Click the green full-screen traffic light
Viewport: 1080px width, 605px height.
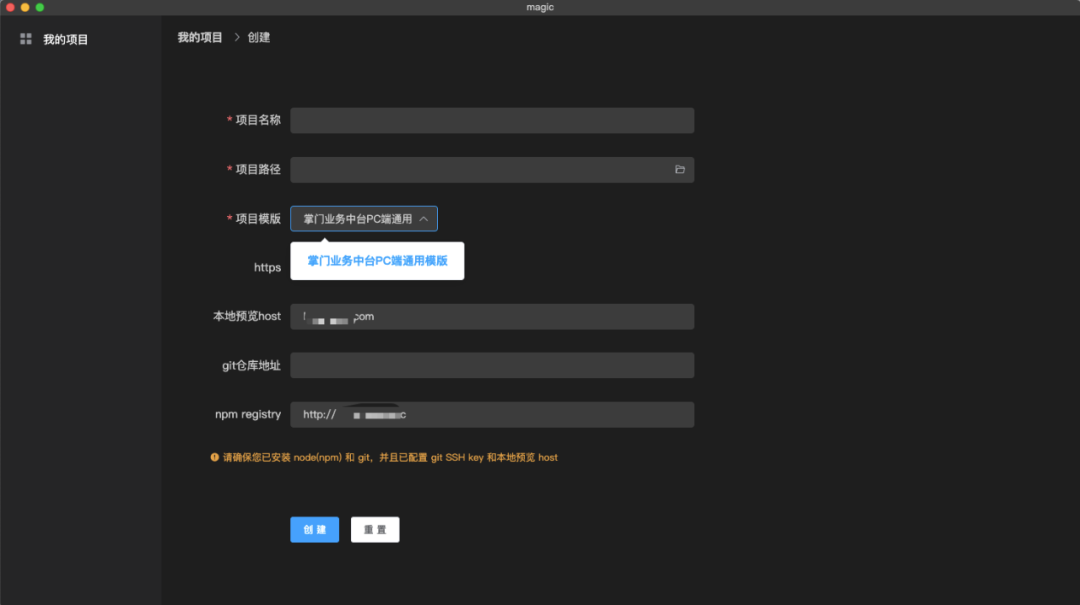(x=40, y=7)
